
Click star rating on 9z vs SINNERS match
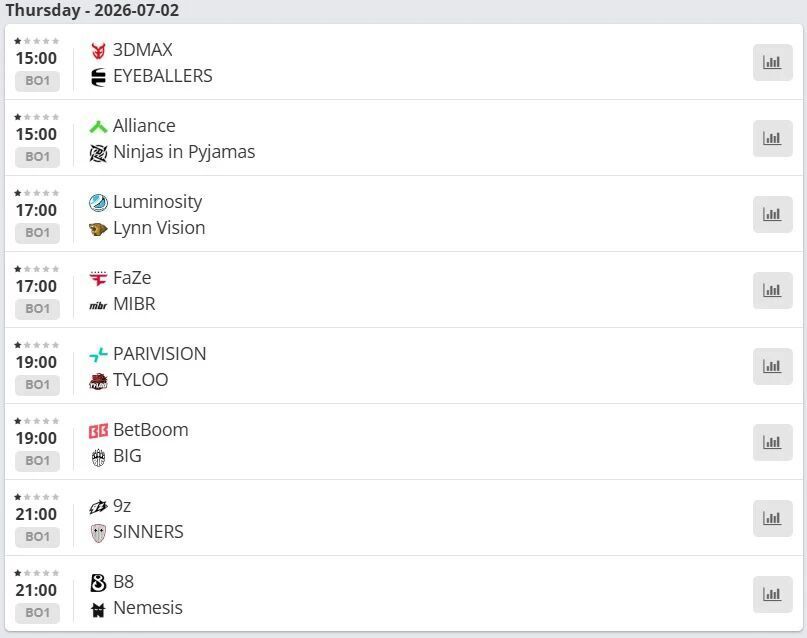(x=37, y=497)
